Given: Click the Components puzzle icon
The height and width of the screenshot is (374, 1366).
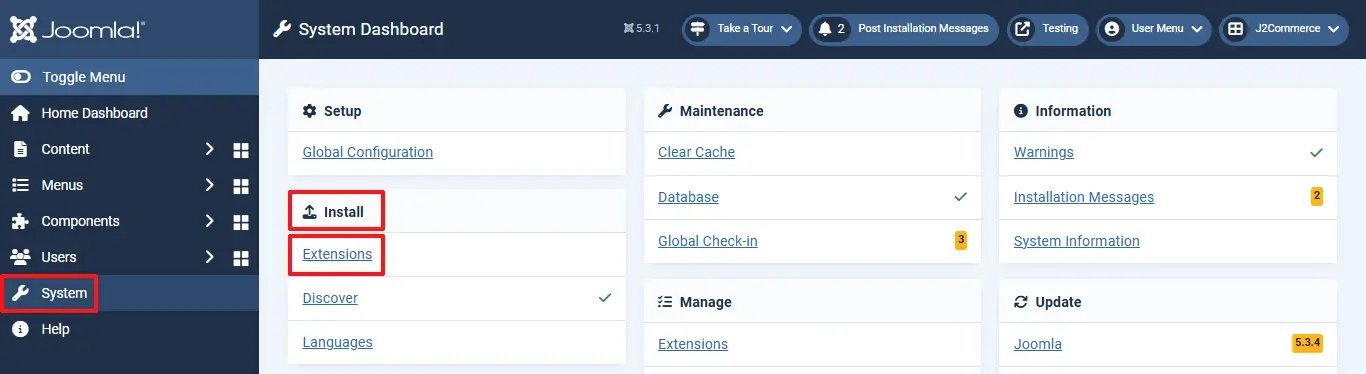Looking at the screenshot, I should pos(20,221).
